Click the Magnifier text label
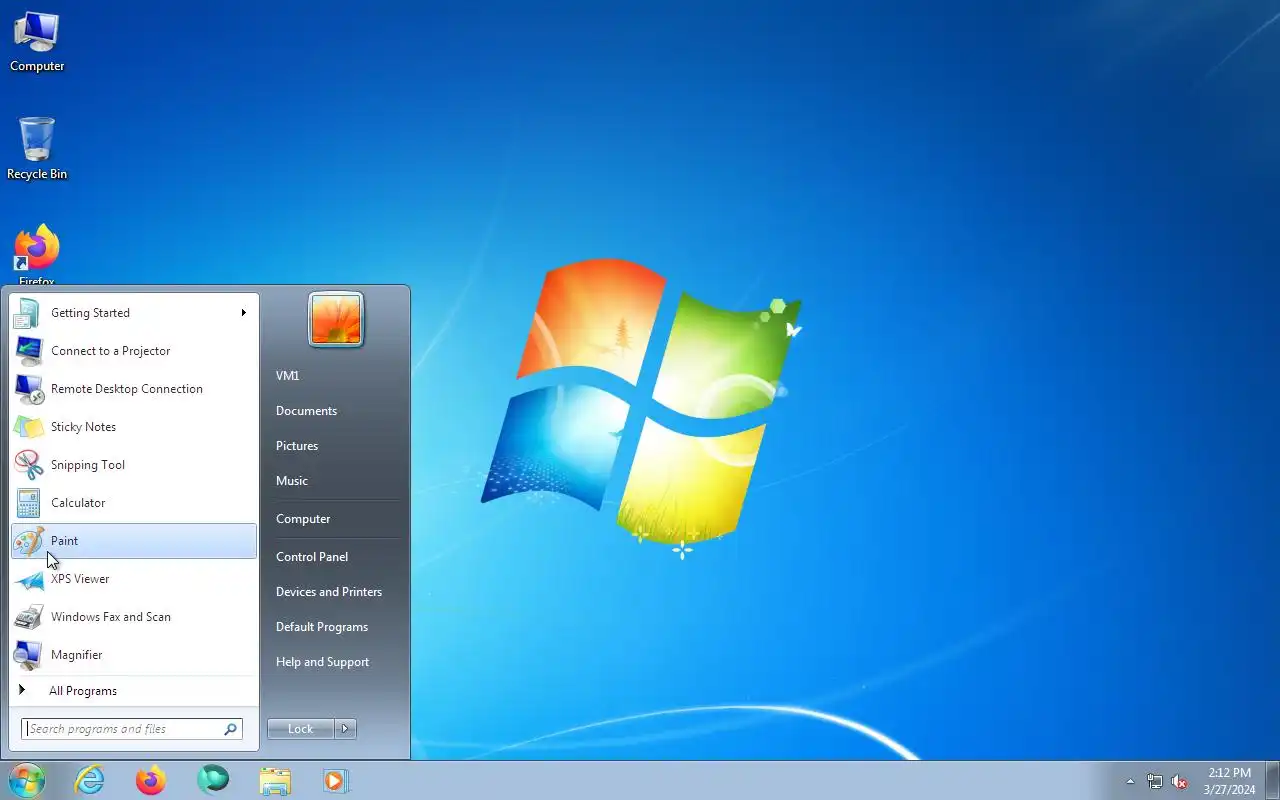The height and width of the screenshot is (800, 1280). click(x=77, y=655)
